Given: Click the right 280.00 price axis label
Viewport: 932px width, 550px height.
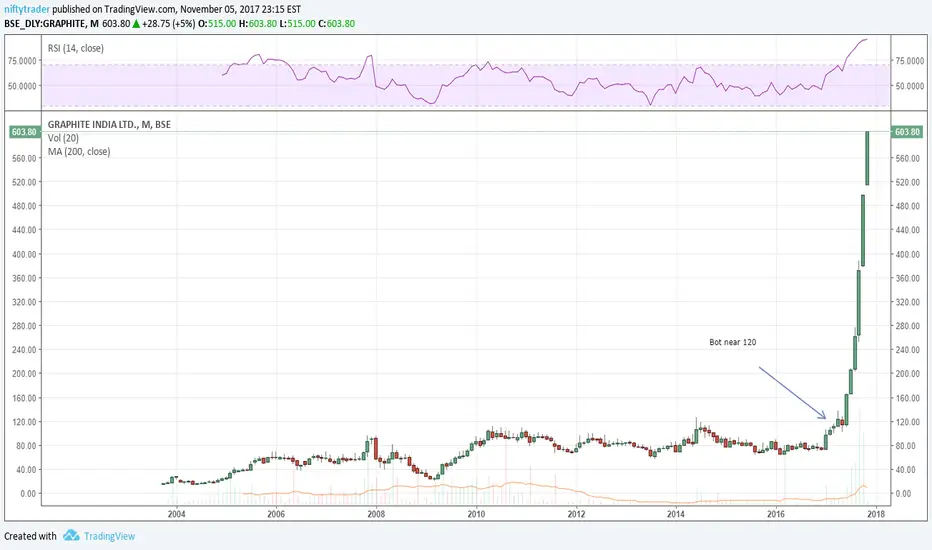Looking at the screenshot, I should coord(907,326).
